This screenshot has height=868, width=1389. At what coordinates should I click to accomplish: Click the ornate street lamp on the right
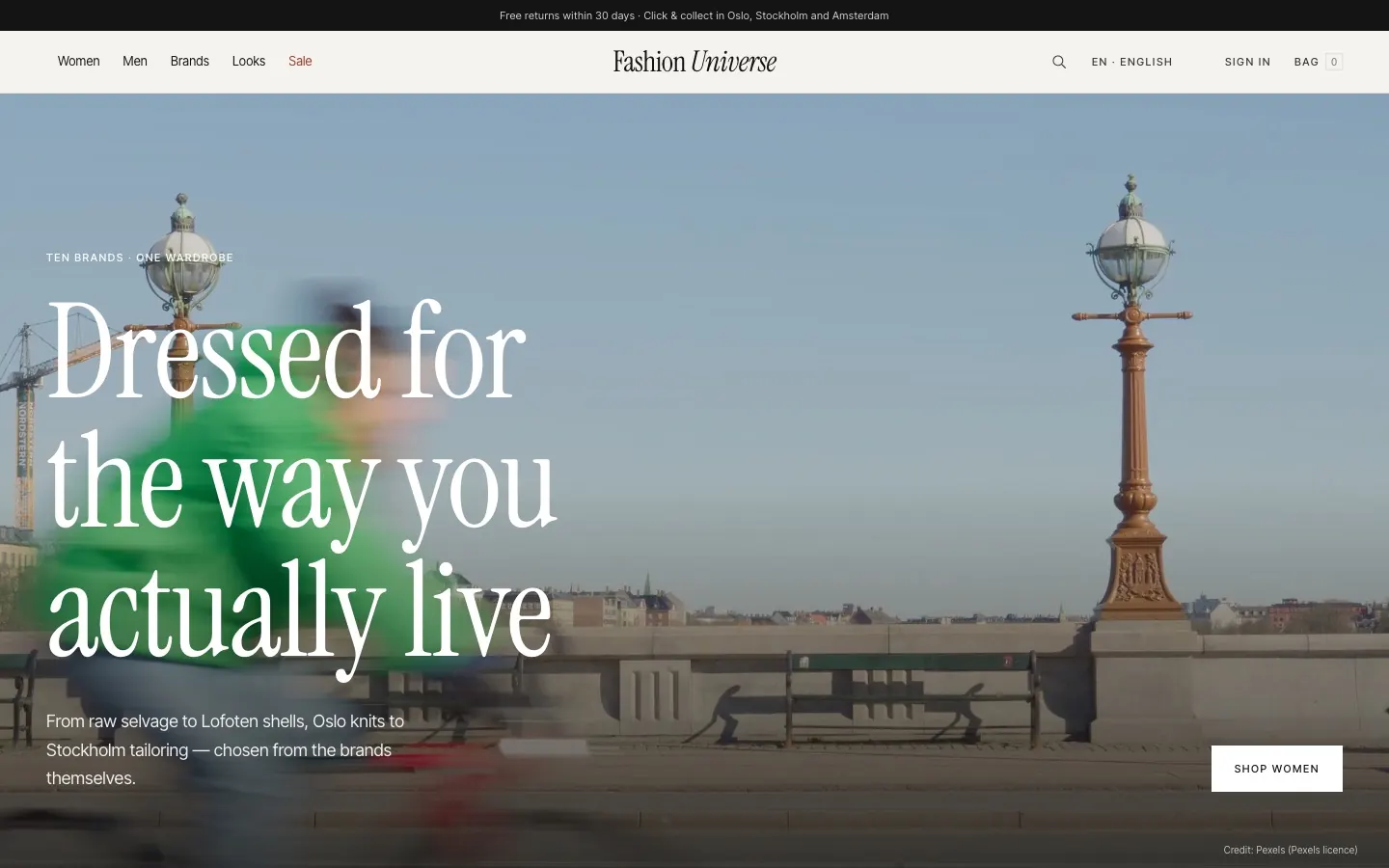(1133, 405)
